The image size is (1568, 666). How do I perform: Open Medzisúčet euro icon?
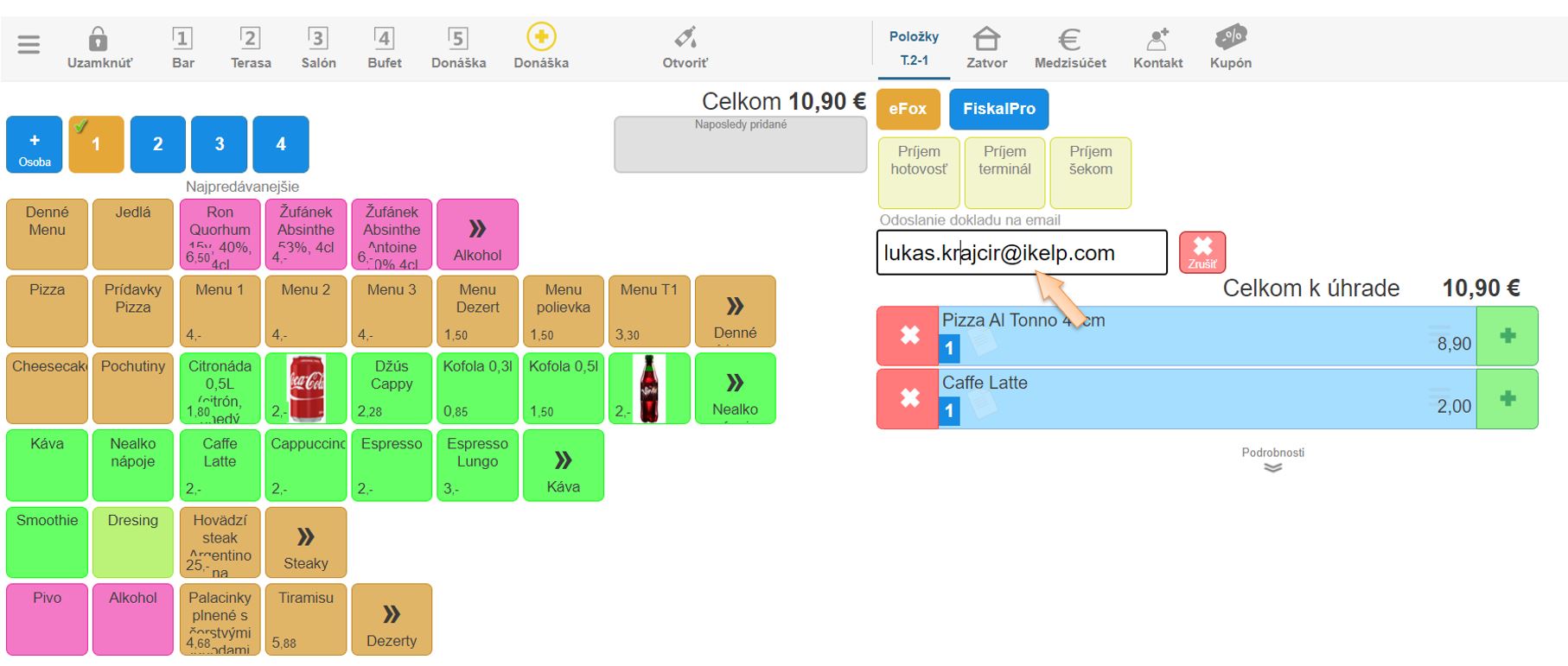tap(1069, 40)
